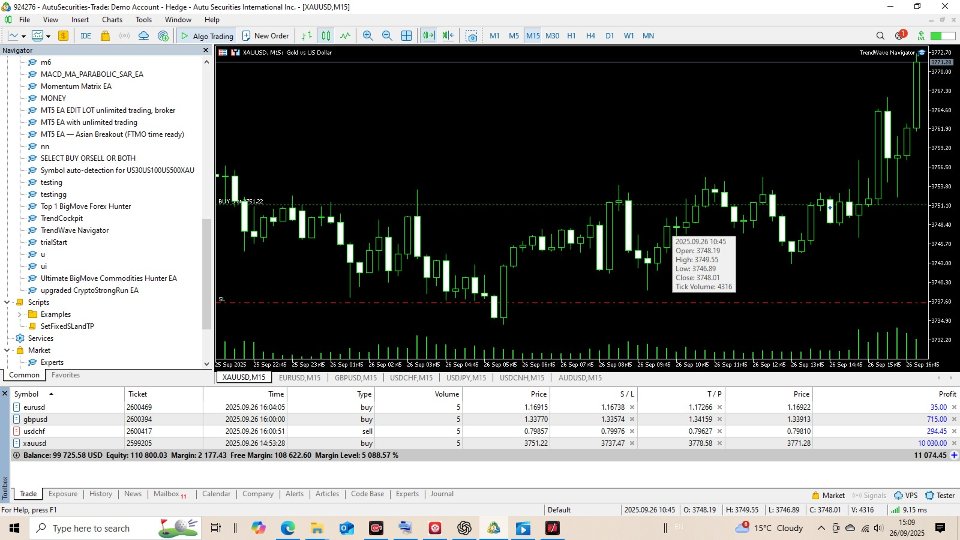Viewport: 960px width, 540px height.
Task: Close the xauusd trade with X
Action: 954,443
